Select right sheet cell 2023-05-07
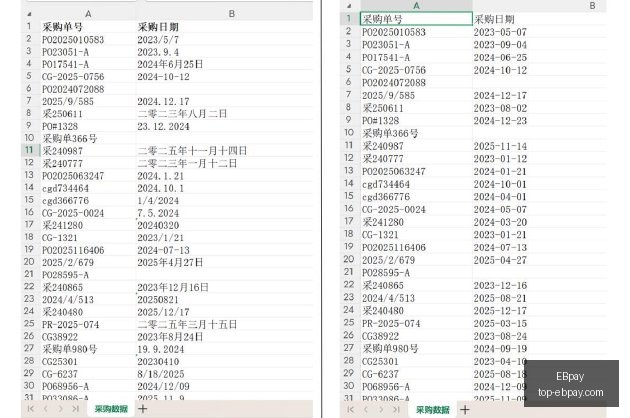 coord(540,31)
